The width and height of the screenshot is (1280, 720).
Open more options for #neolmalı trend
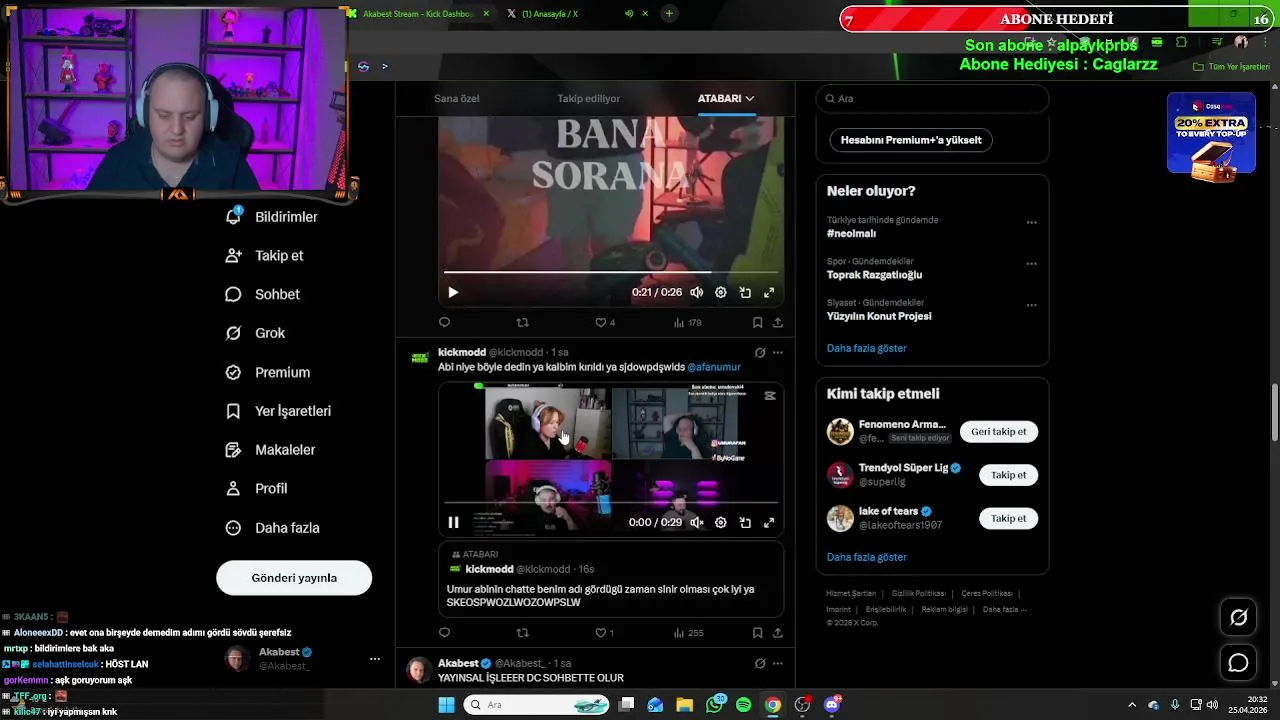tap(1031, 223)
